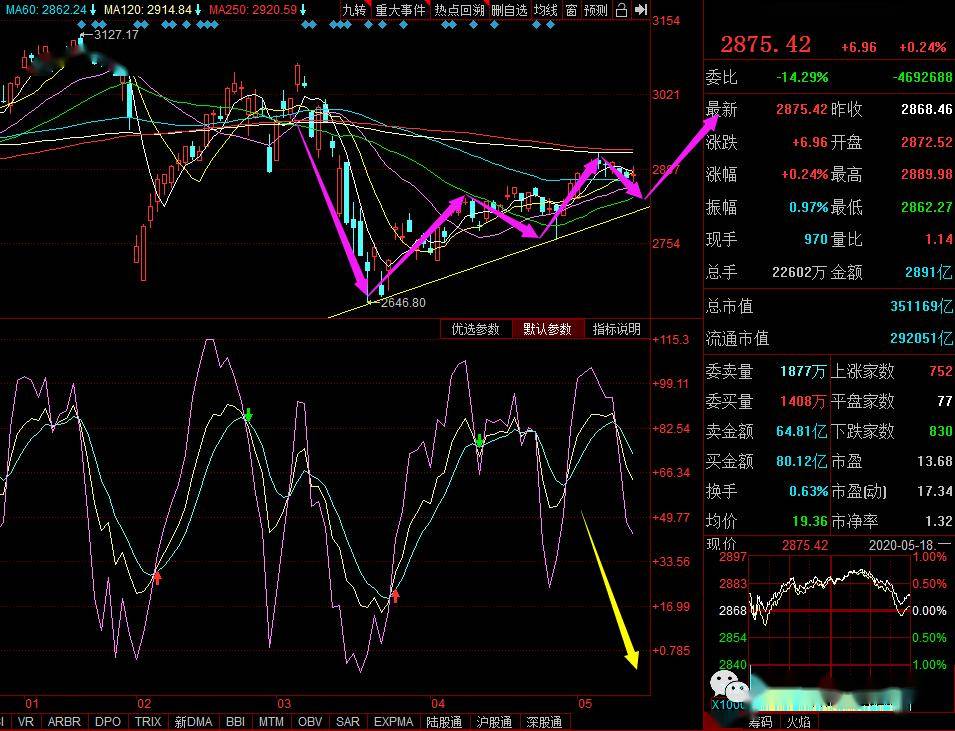Click the red buy-signal arrow near month 02
Viewport: 955px width, 731px height.
[156, 576]
